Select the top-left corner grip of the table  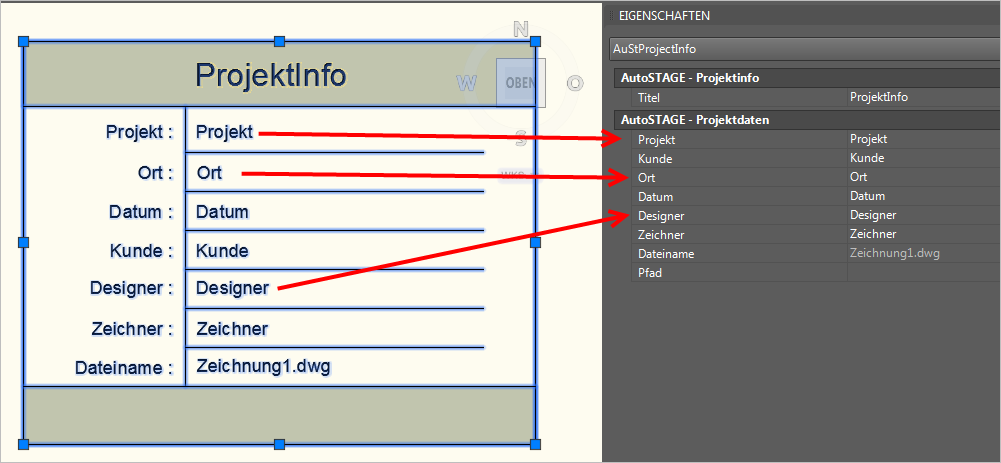[x=23, y=41]
